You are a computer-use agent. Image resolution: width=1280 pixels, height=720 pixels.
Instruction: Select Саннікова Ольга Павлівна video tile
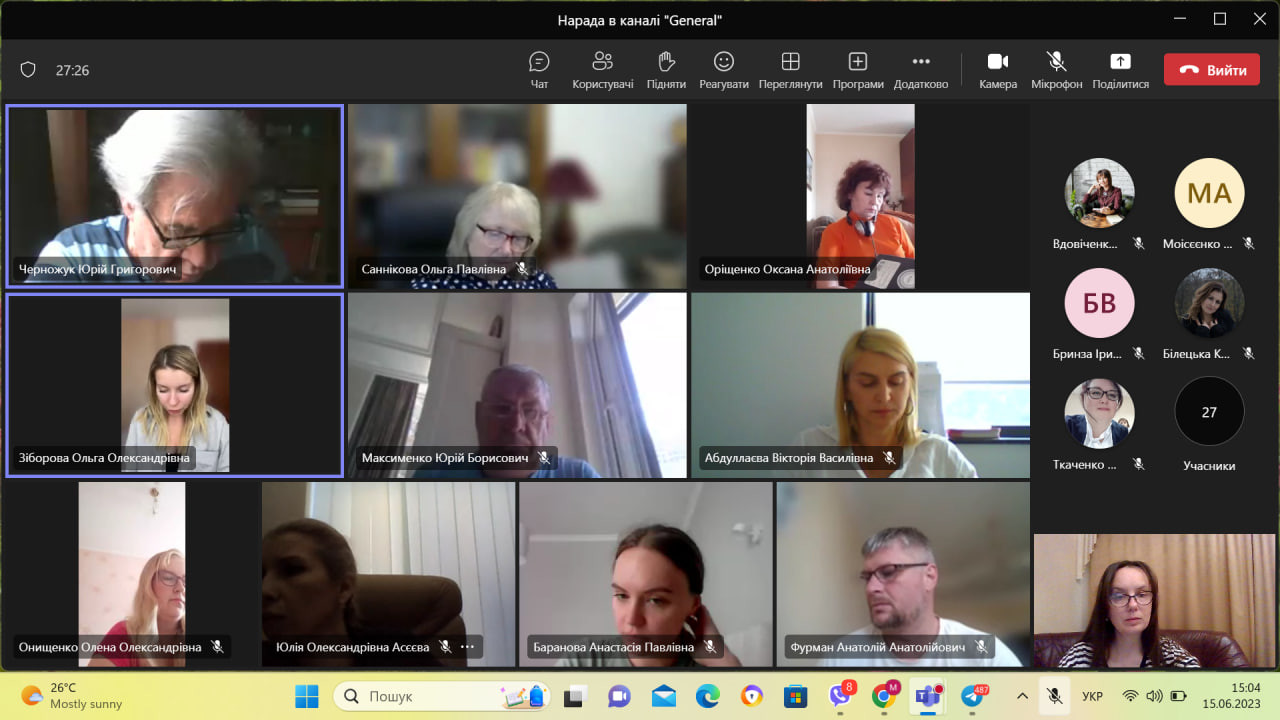tap(518, 196)
